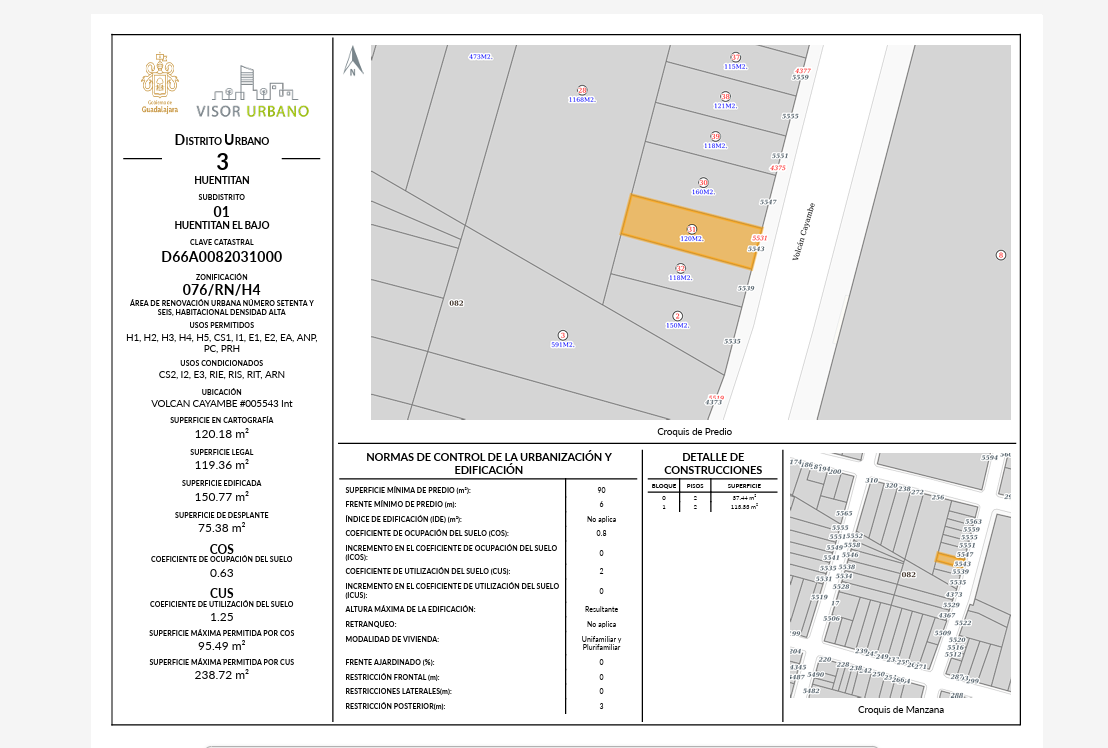The image size is (1108, 748).
Task: Click the usos condicionados list 'CS2, I2, E3, RIE...'
Action: click(x=222, y=375)
